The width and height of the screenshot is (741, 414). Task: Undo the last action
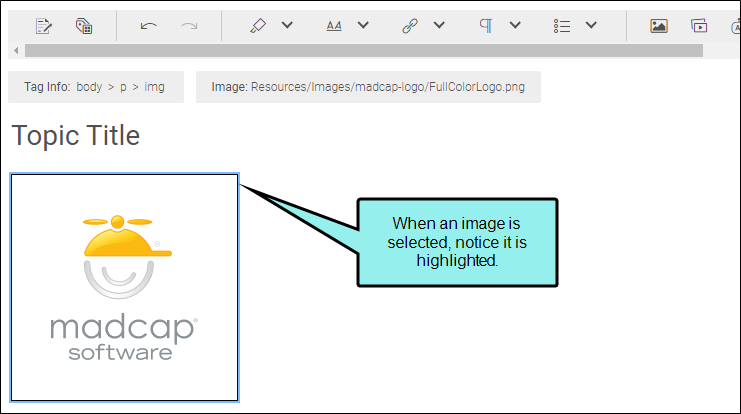click(x=148, y=26)
